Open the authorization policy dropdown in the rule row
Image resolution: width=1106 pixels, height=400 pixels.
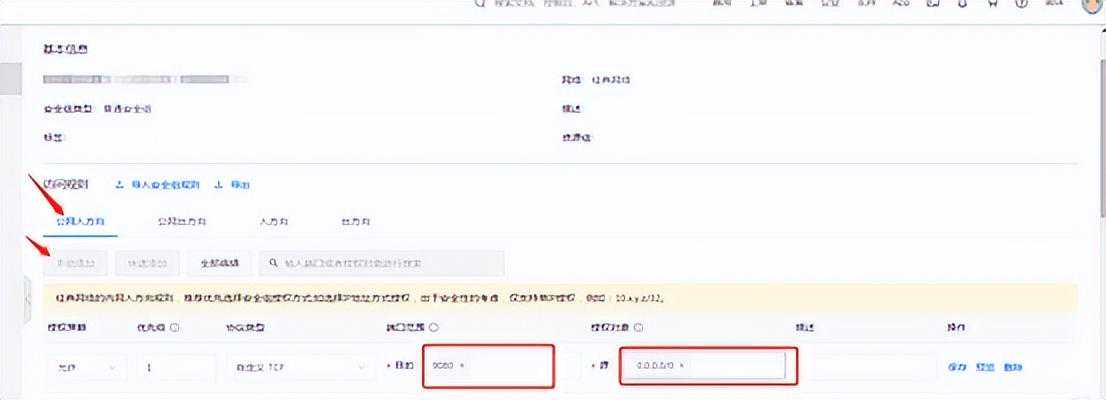tap(84, 367)
